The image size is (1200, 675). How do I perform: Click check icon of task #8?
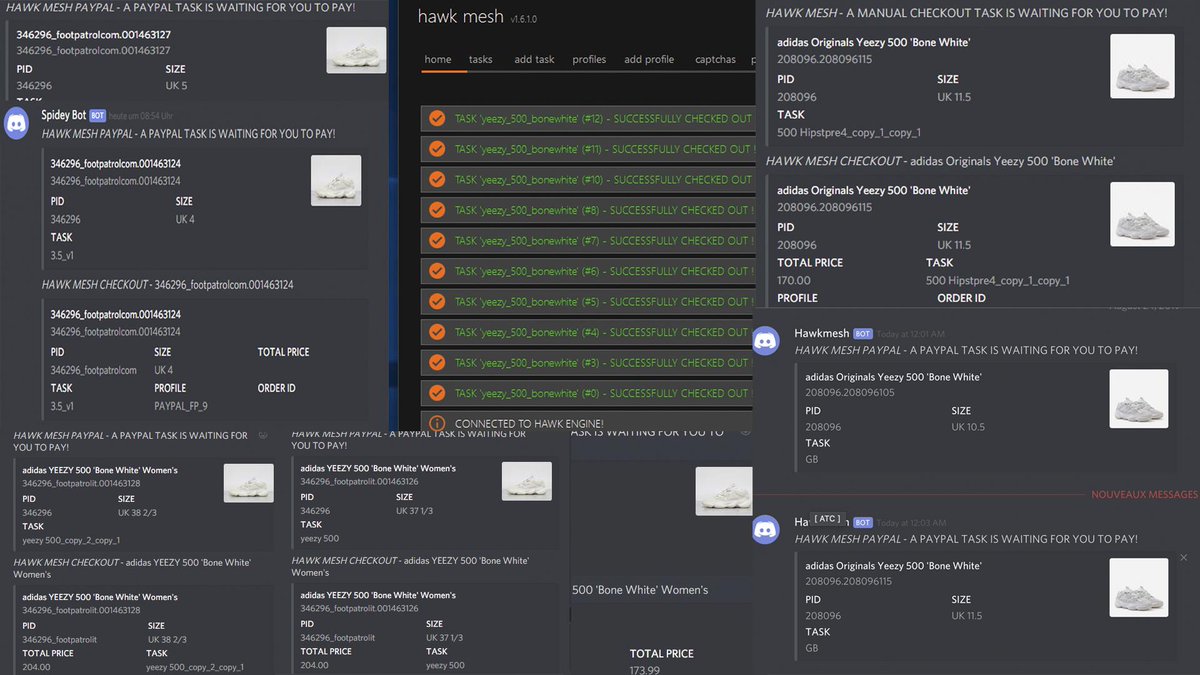(437, 210)
